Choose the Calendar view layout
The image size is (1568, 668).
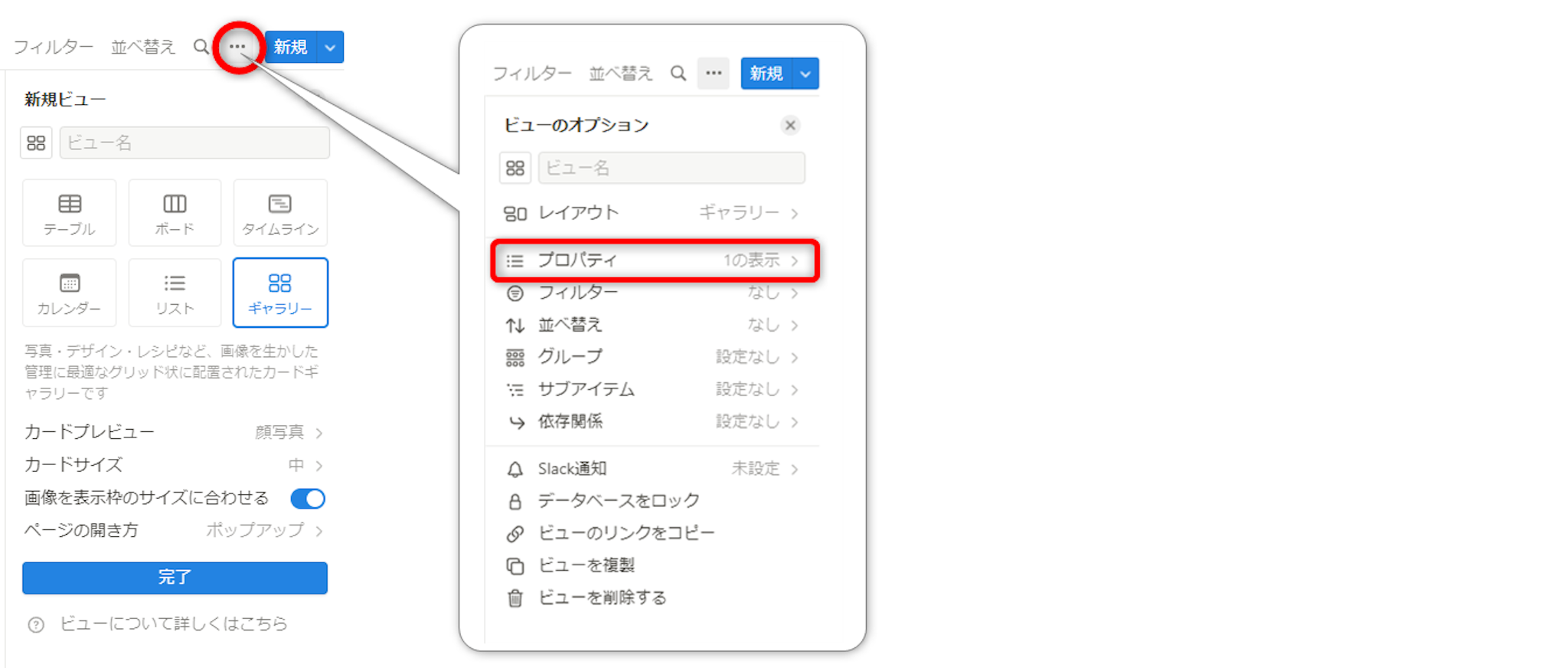[x=69, y=293]
